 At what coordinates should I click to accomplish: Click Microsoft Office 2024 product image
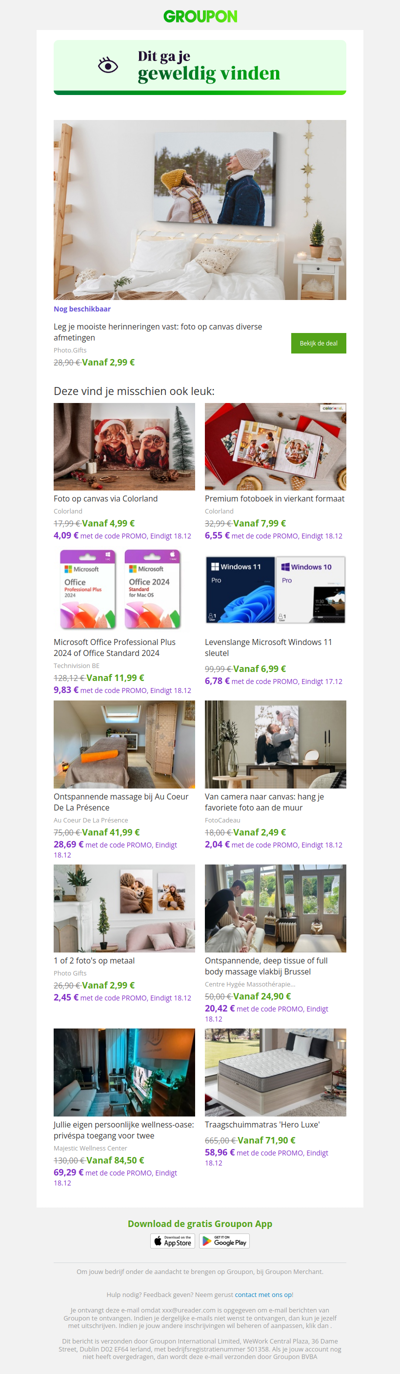coord(124,589)
